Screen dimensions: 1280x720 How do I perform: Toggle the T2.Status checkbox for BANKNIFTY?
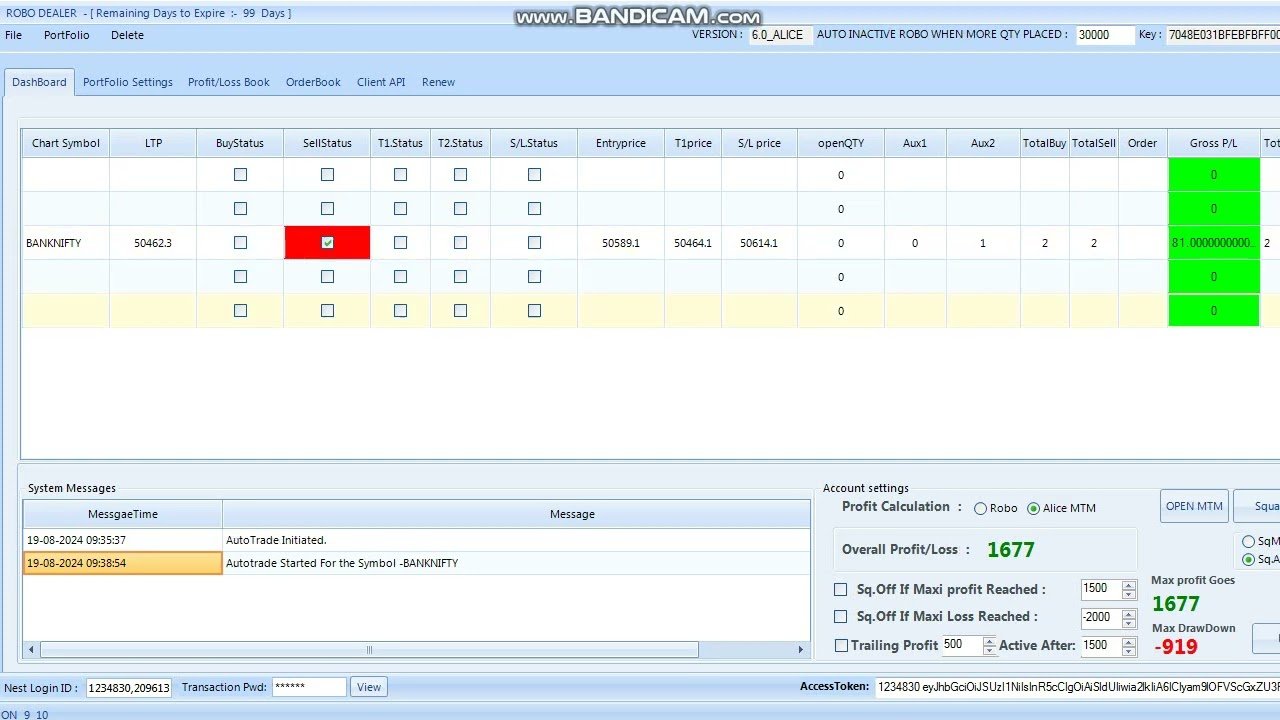coord(460,243)
